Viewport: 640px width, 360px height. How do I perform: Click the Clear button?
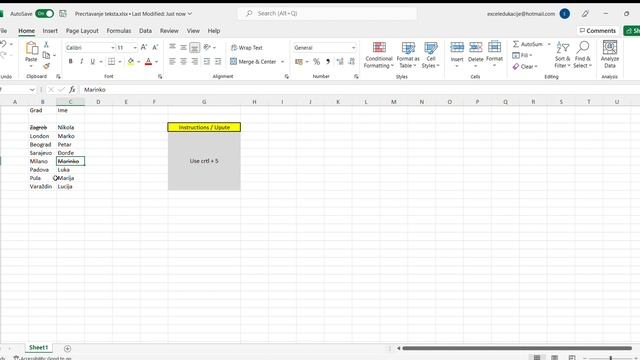click(525, 66)
